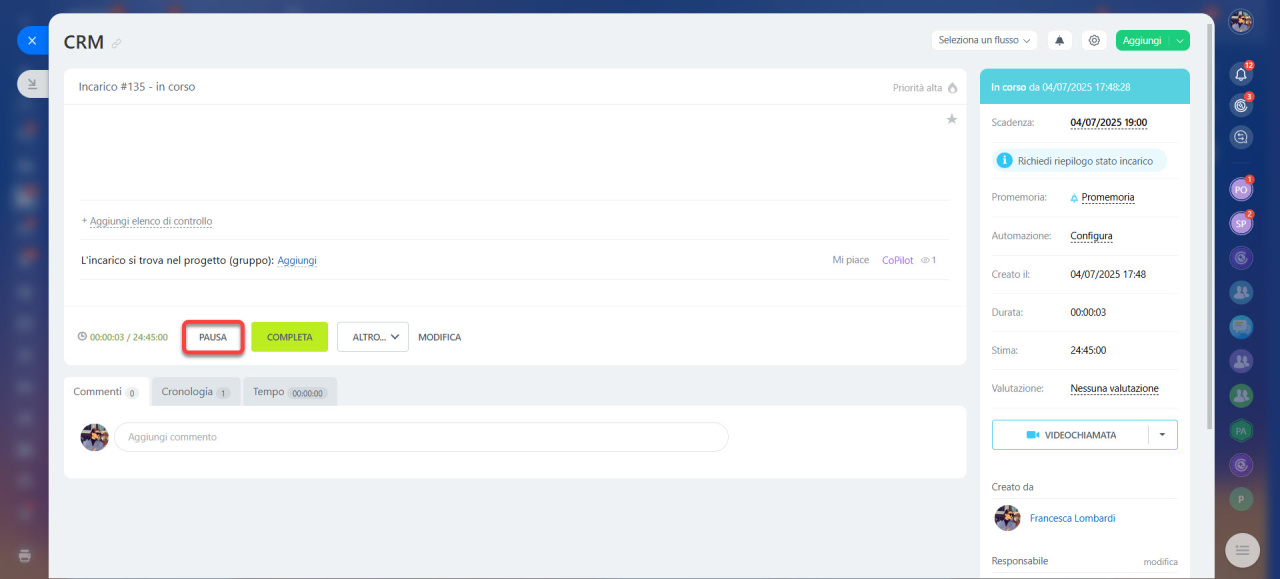Open the ALTRO... dropdown menu

(x=373, y=337)
